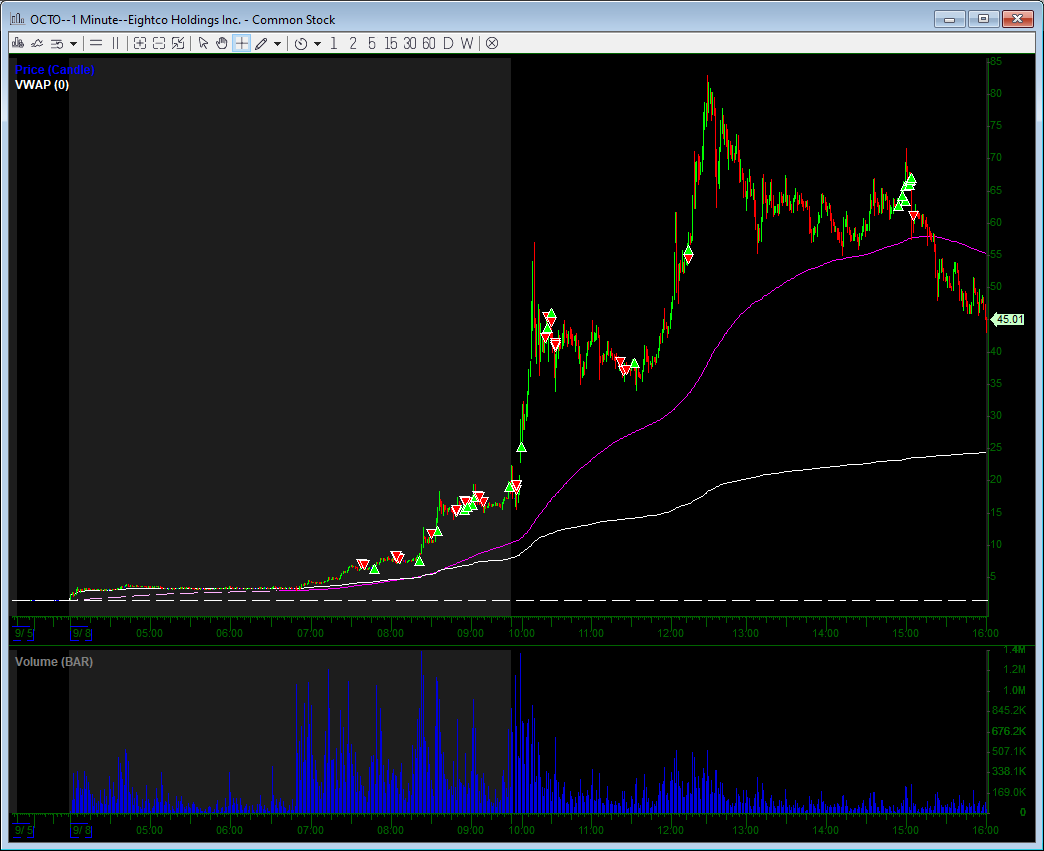Image resolution: width=1044 pixels, height=851 pixels.
Task: Select the drawing pencil tool
Action: (x=260, y=43)
